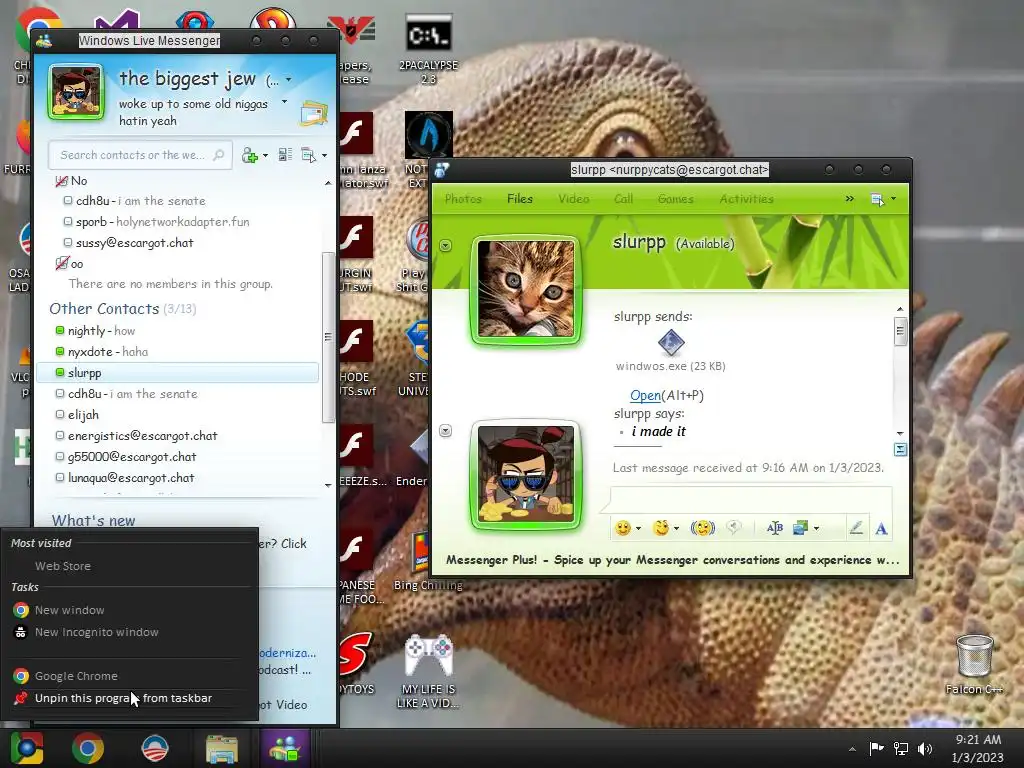Select Unpin this program from taskbar

pyautogui.click(x=131, y=698)
